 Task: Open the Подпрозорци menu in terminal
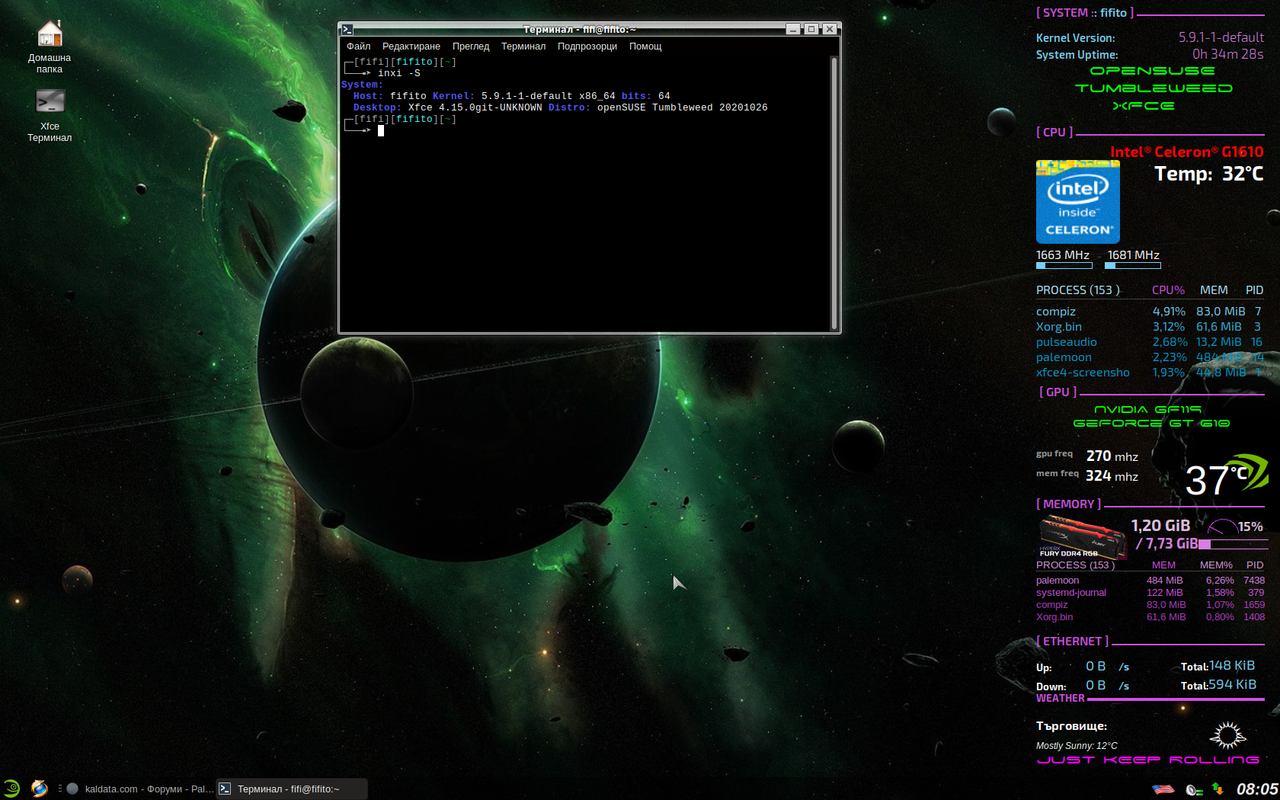click(x=587, y=46)
